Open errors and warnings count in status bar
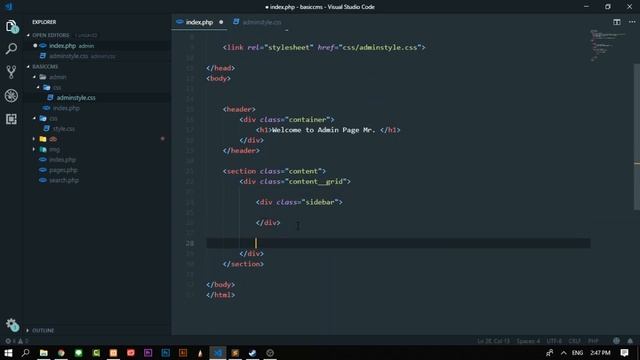 click(17, 341)
